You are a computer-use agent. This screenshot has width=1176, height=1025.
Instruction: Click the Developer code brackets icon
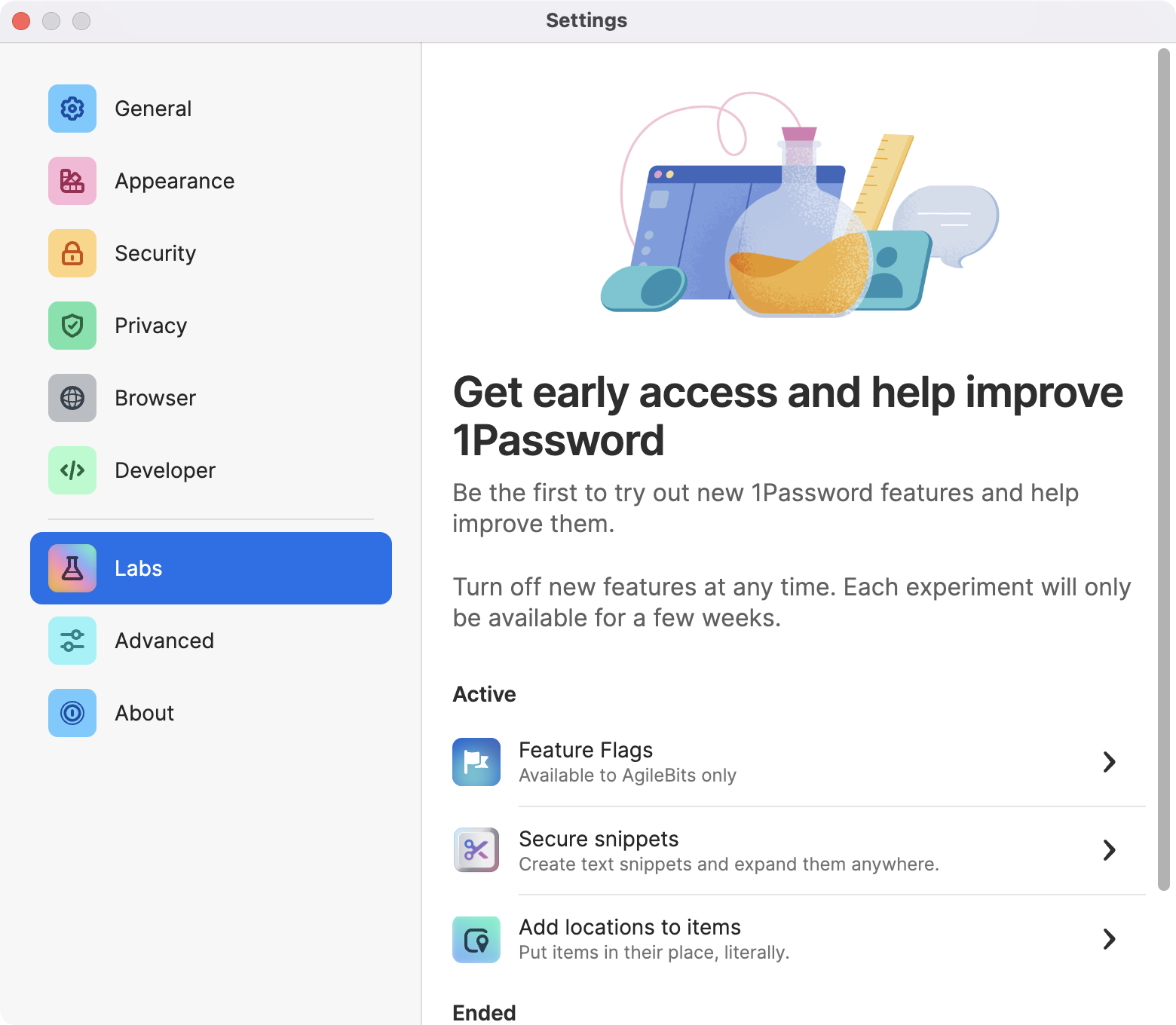[72, 470]
